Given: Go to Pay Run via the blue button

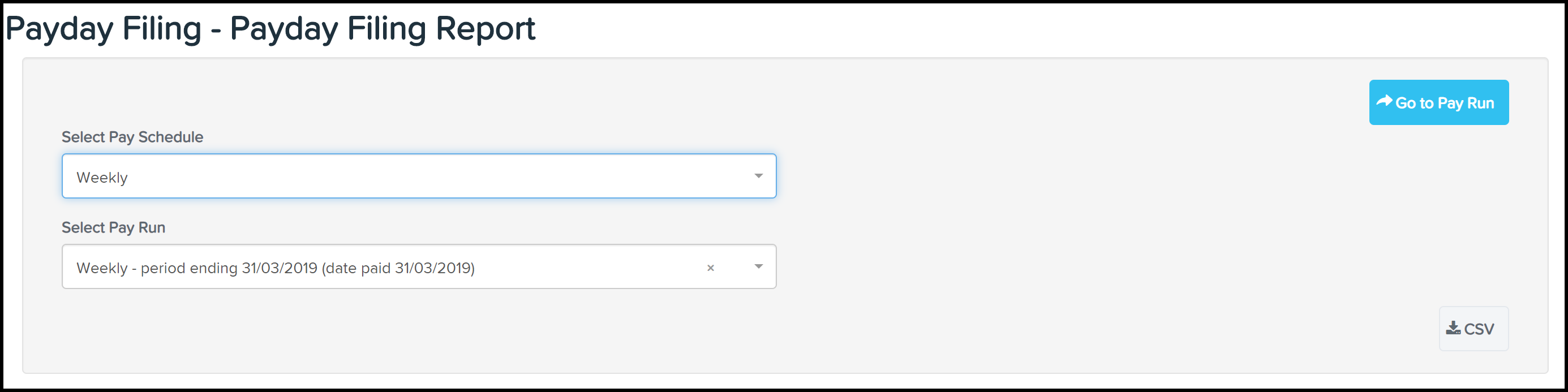Looking at the screenshot, I should tap(1439, 102).
